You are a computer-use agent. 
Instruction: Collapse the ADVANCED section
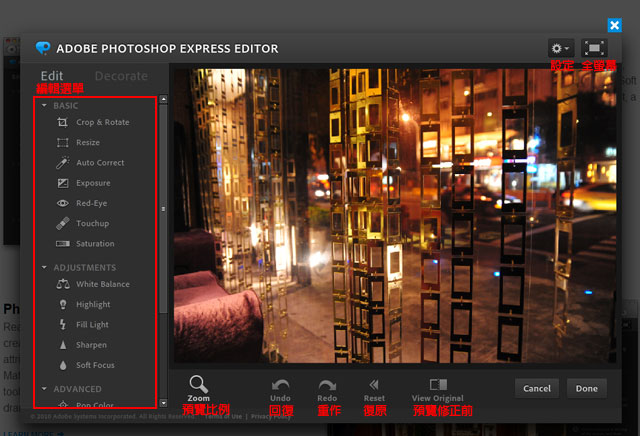click(x=44, y=389)
